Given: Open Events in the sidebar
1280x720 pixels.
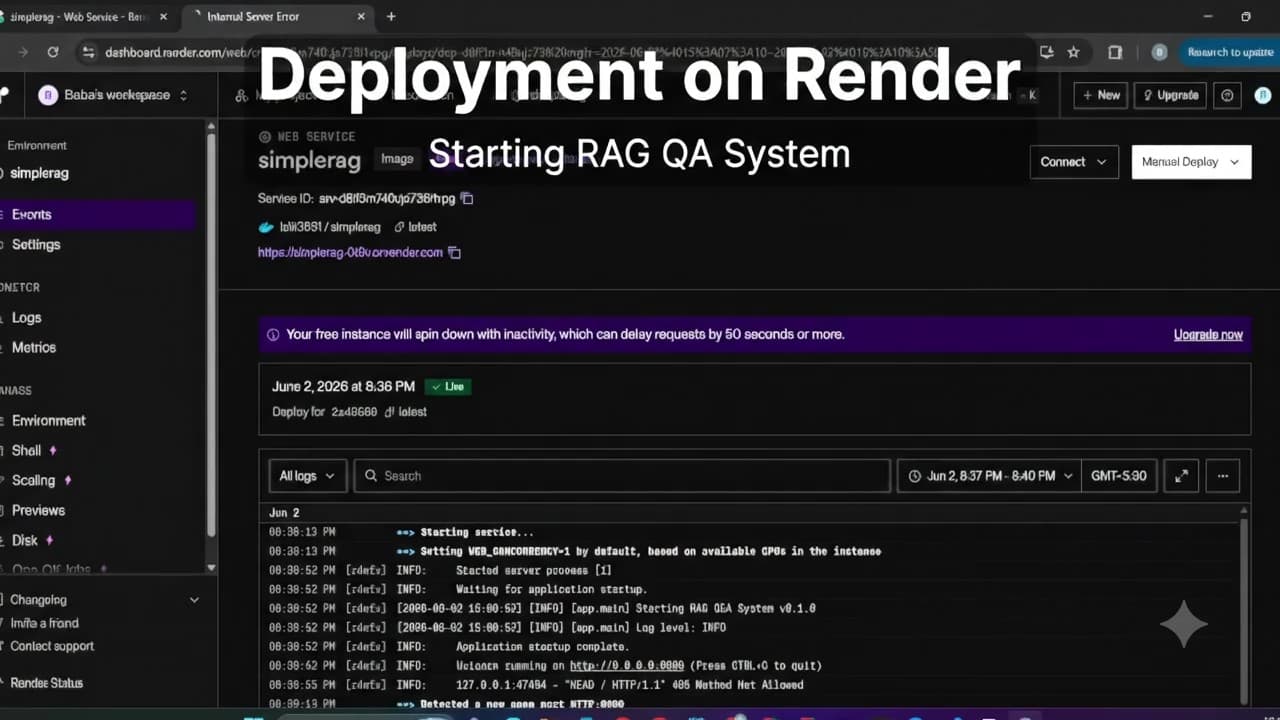Looking at the screenshot, I should point(98,214).
